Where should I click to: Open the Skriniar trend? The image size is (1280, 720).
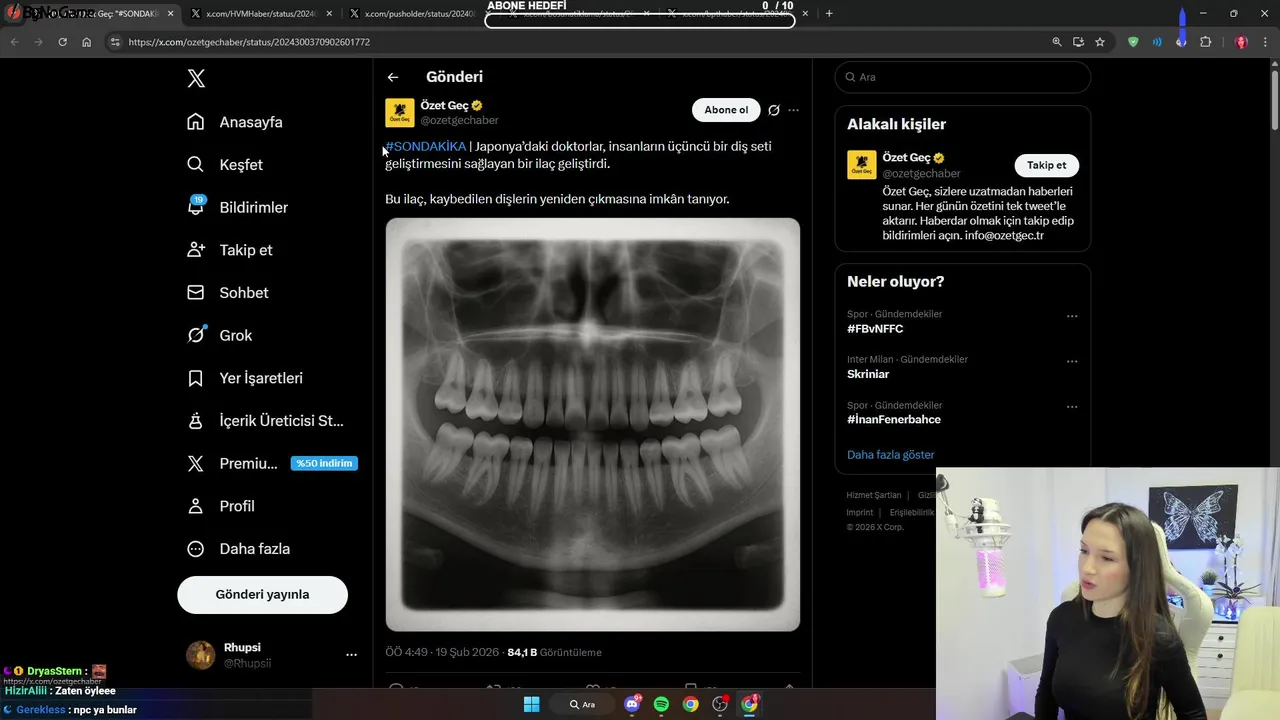(868, 374)
